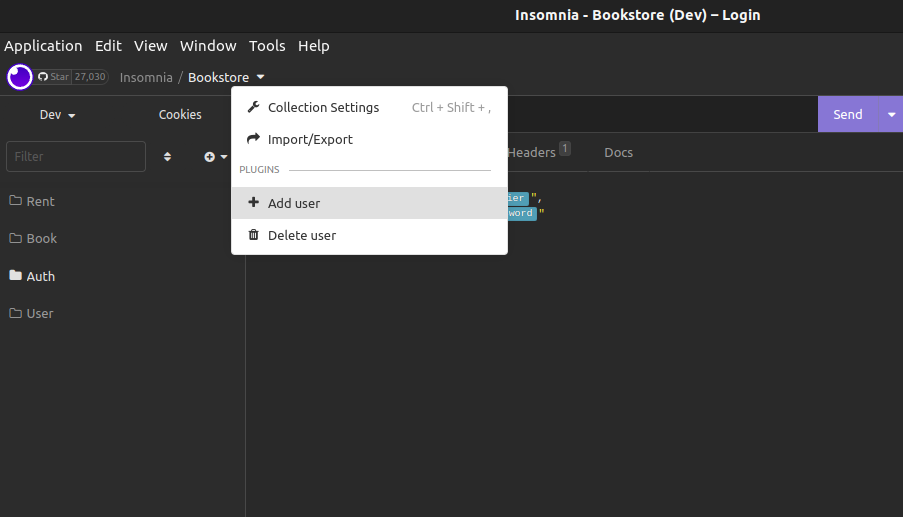Open the Send options dropdown arrow
Screen dimensions: 903x517
tap(891, 115)
